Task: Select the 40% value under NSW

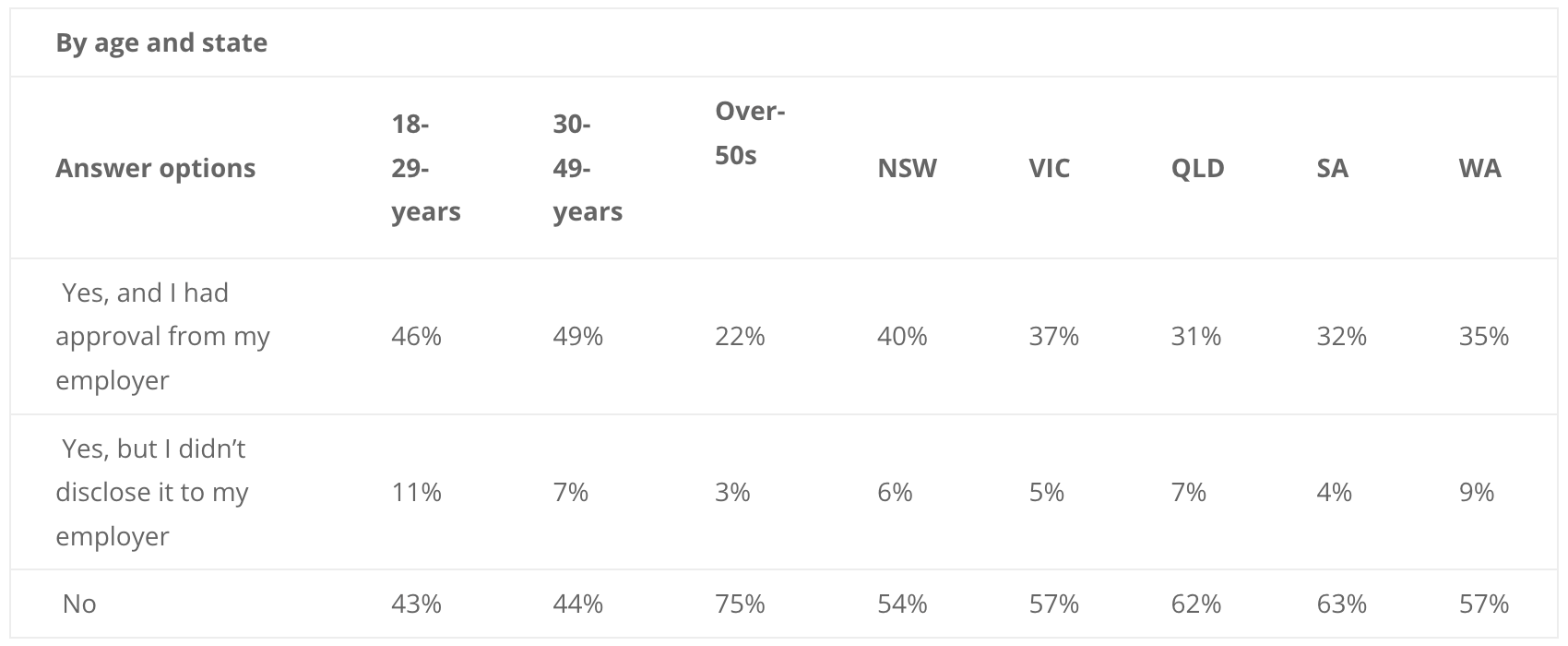Action: 902,336
